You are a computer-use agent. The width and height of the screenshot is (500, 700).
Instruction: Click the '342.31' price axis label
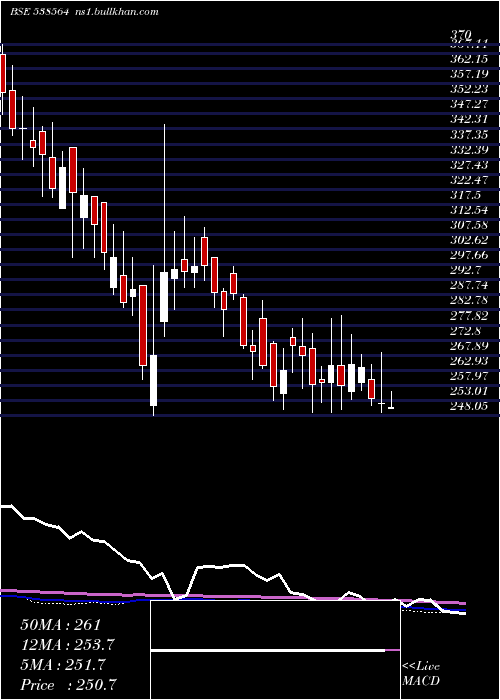point(469,119)
